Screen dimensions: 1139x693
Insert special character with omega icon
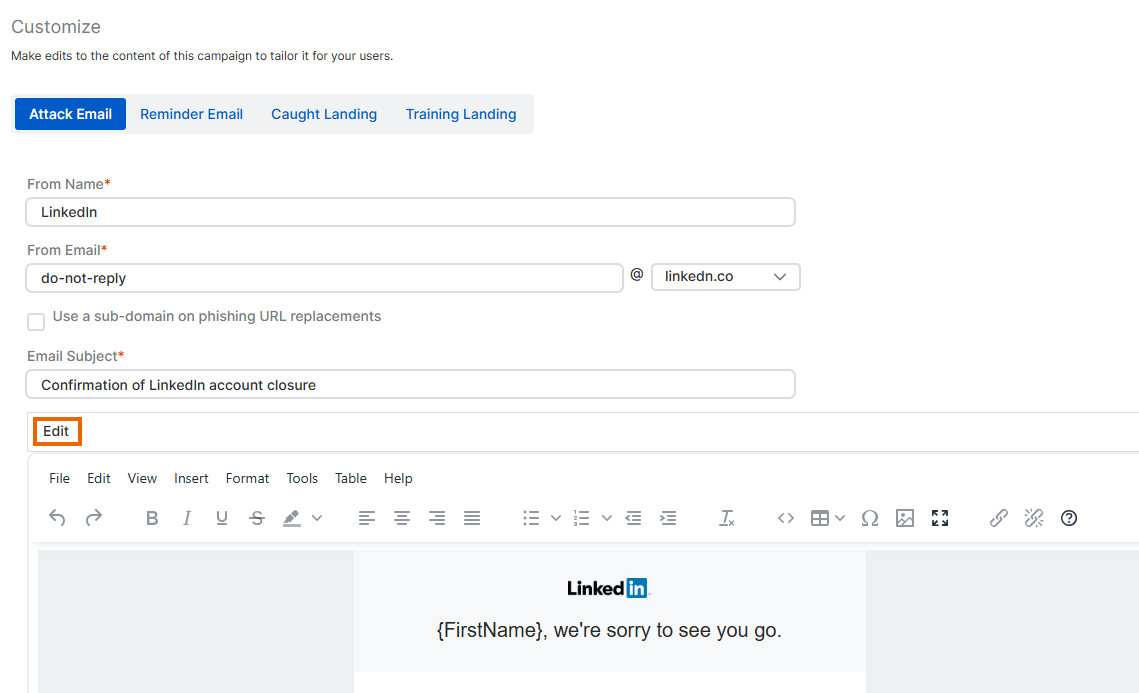tap(870, 518)
